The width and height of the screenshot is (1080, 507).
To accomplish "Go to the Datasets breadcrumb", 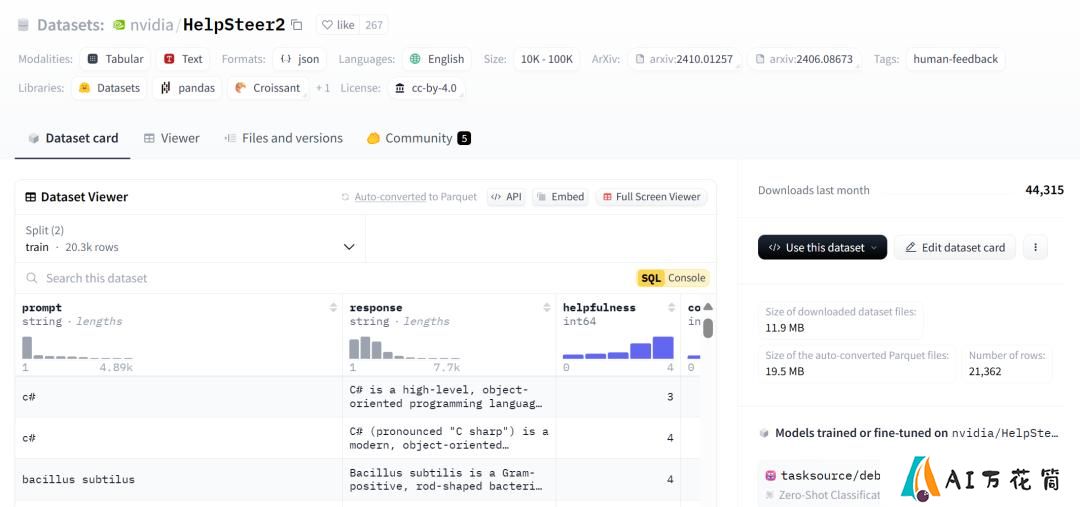I will tap(70, 25).
